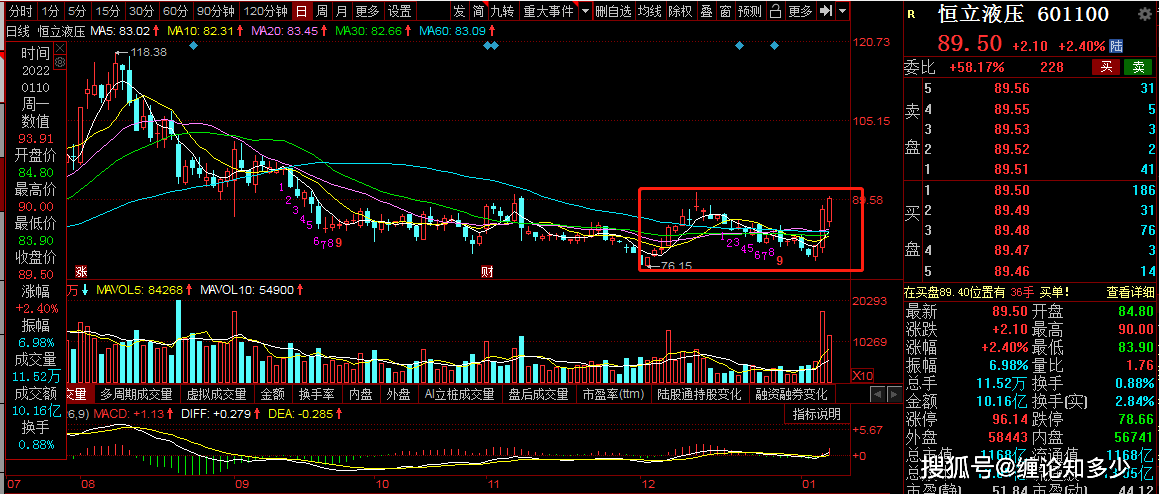Viewport: 1159px width, 494px height.
Task: Click the 查看详细 link in order panel
Action: pyautogui.click(x=1130, y=293)
